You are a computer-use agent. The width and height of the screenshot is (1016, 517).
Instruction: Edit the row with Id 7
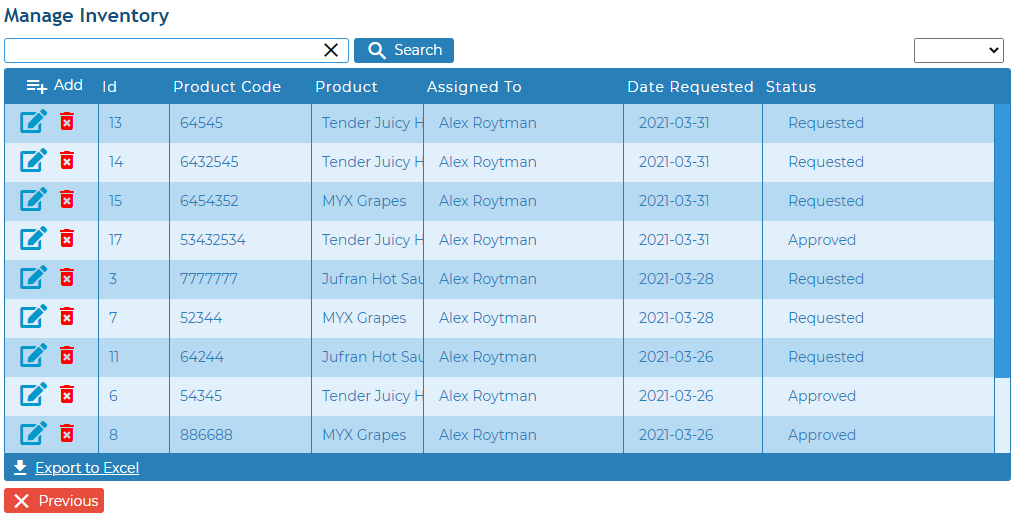(x=34, y=316)
